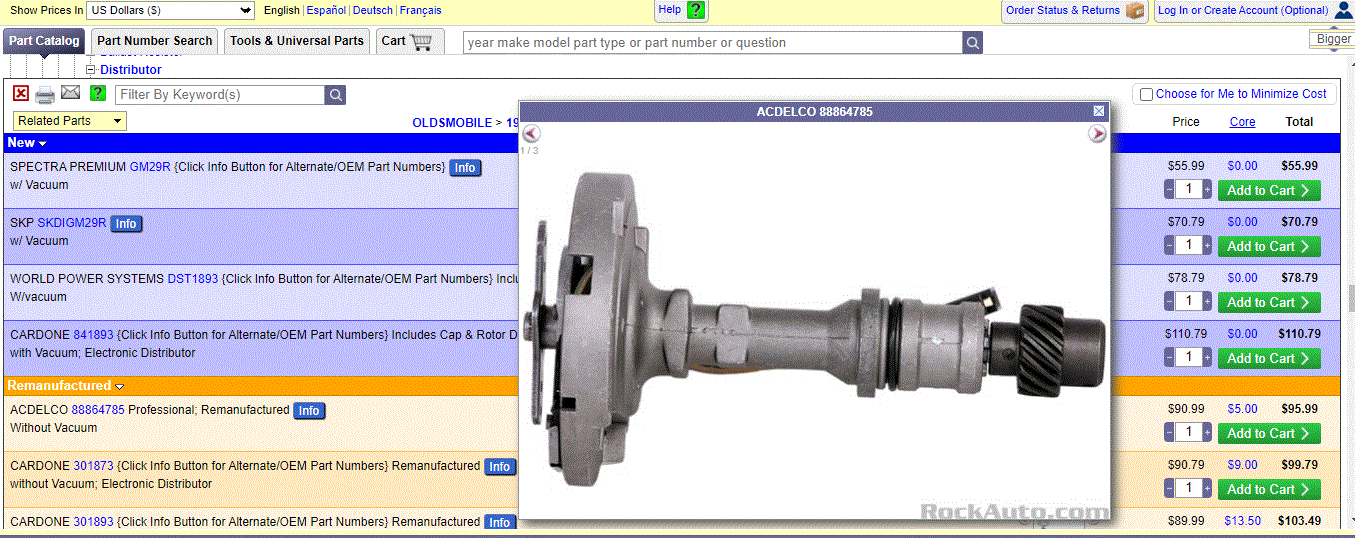The height and width of the screenshot is (538, 1355).
Task: Open Info for SKP SKDIGM29R
Action: pos(126,224)
